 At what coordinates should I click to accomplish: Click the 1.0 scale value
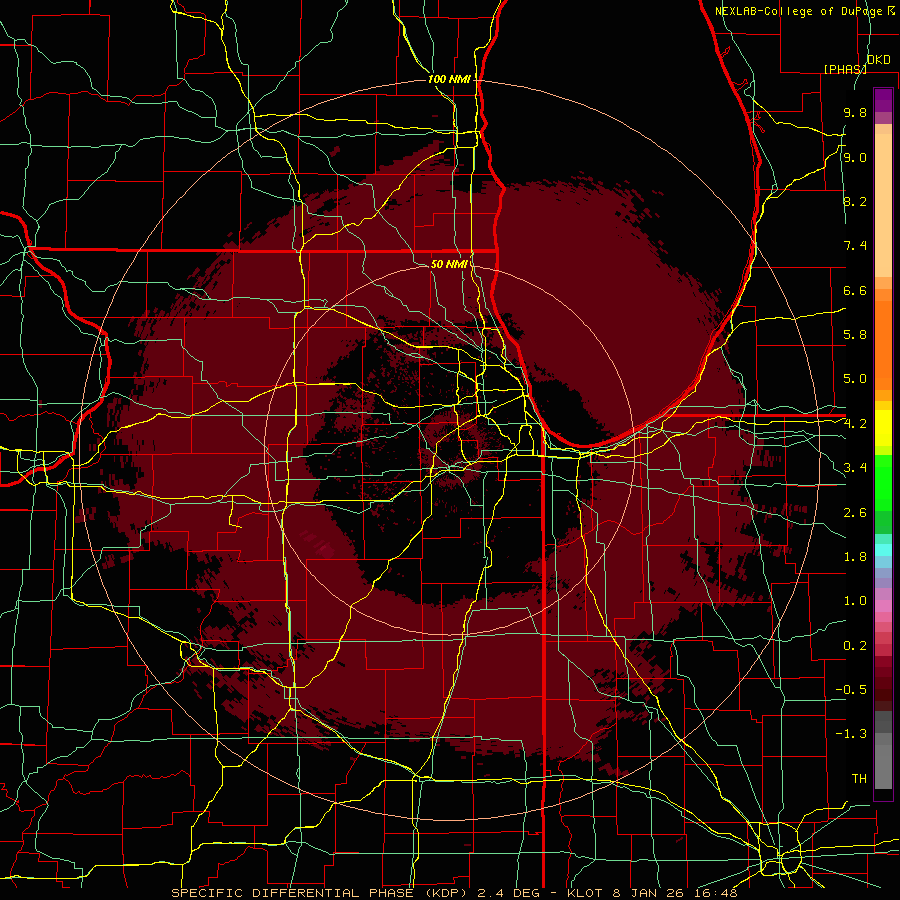(855, 601)
